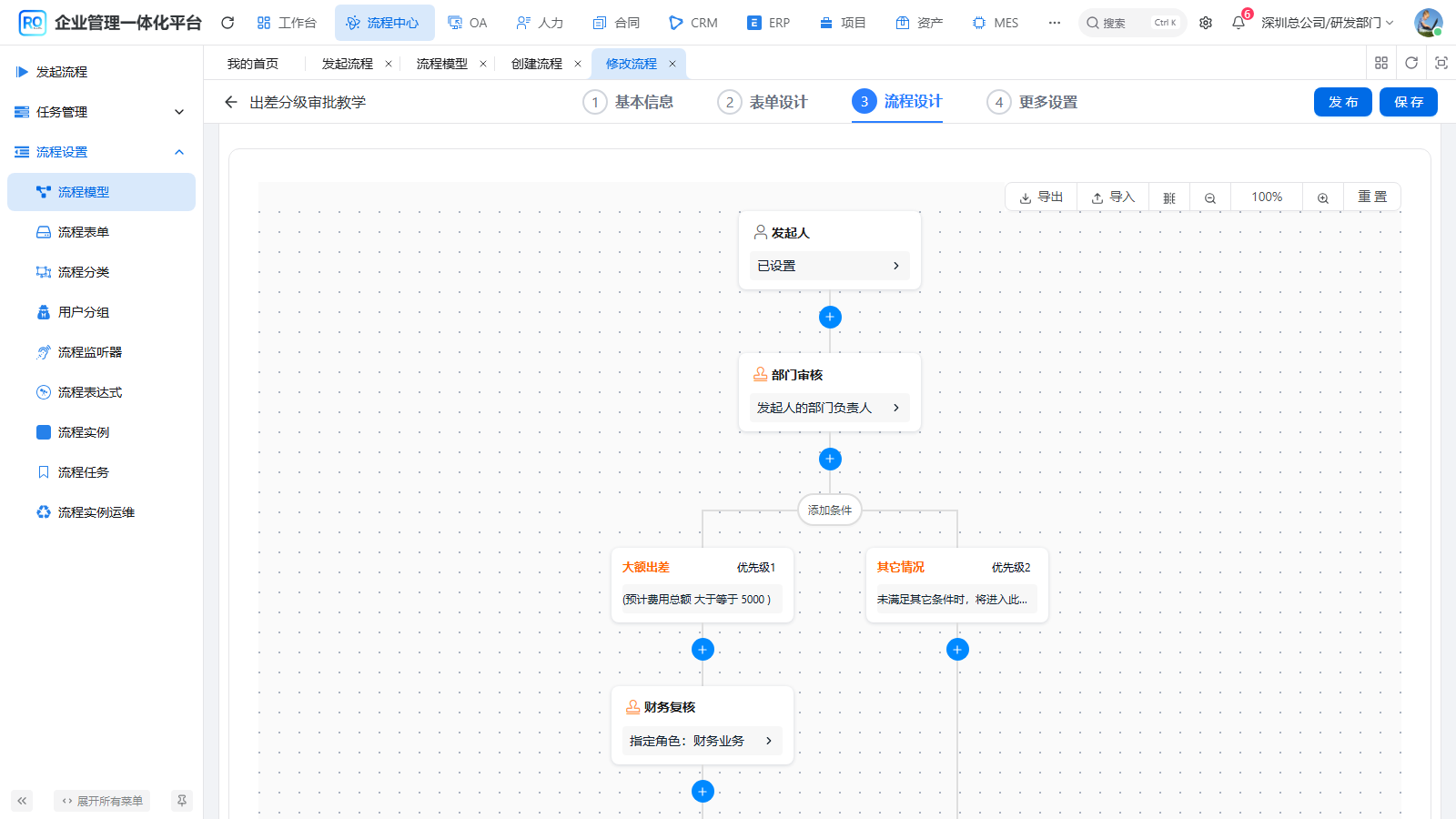Click the 导出 export button

coord(1042,197)
